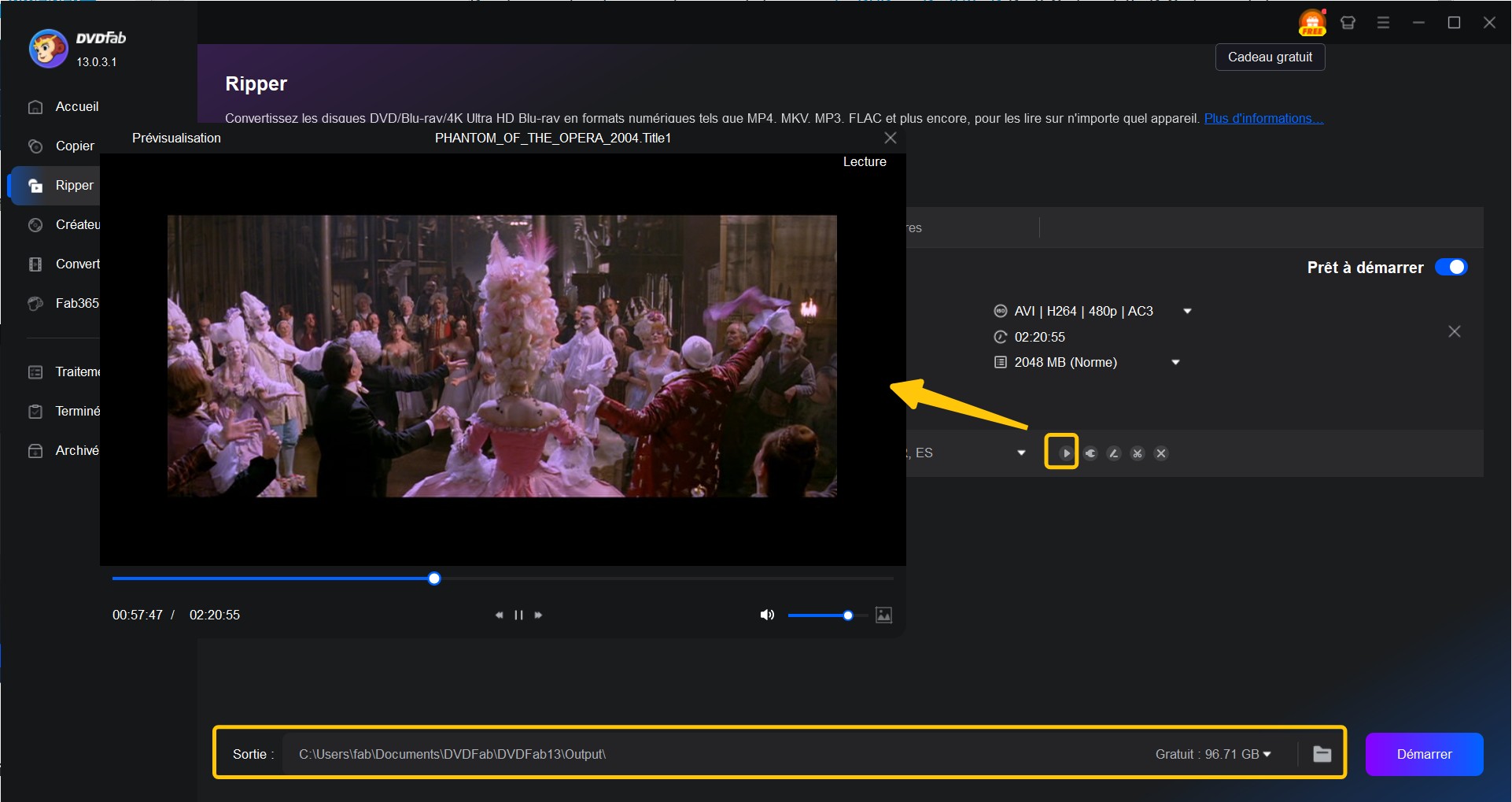
Task: Open the hamburger main menu
Action: [x=1383, y=22]
